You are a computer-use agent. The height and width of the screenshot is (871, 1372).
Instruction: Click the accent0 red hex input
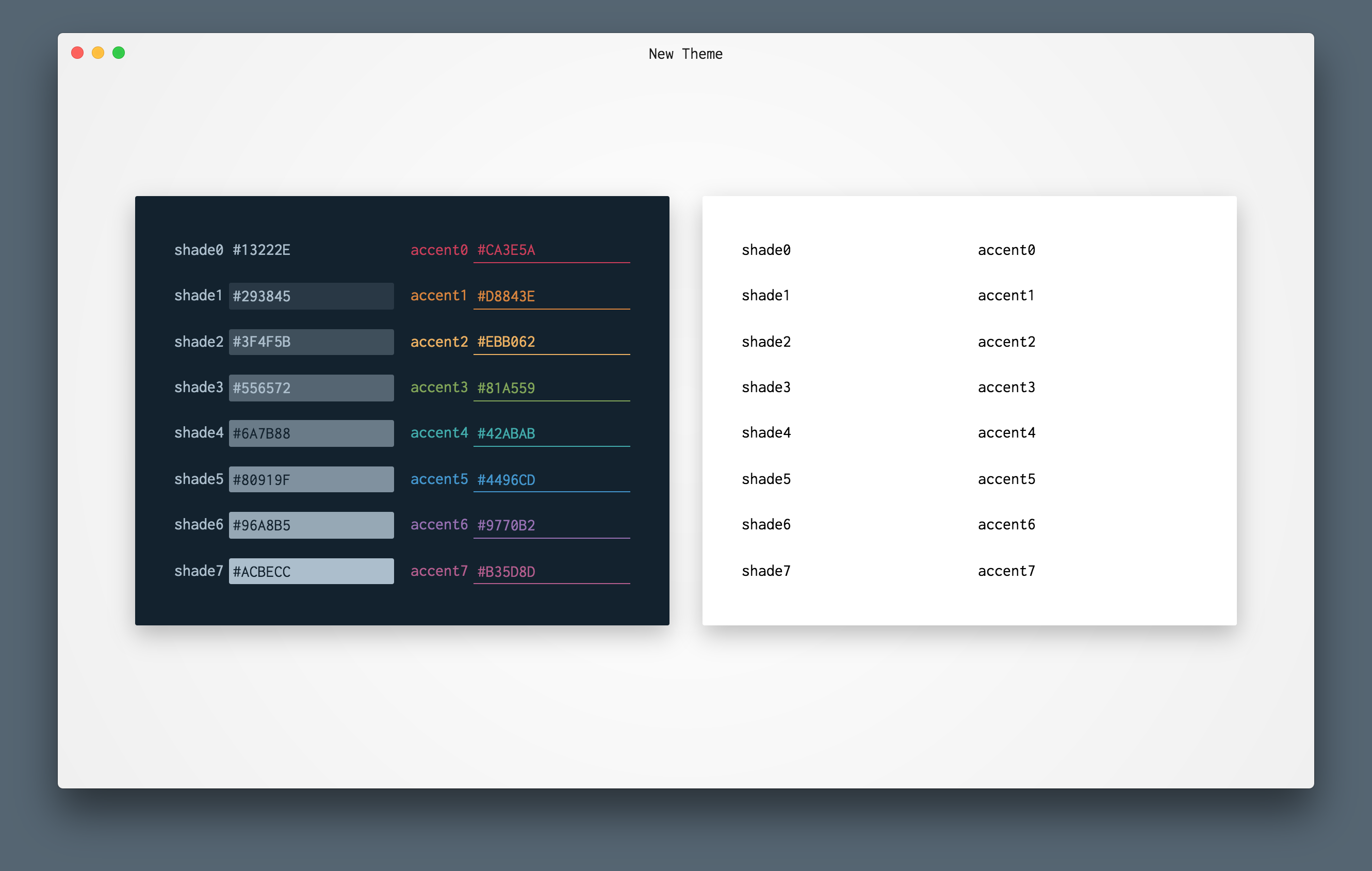tap(551, 250)
